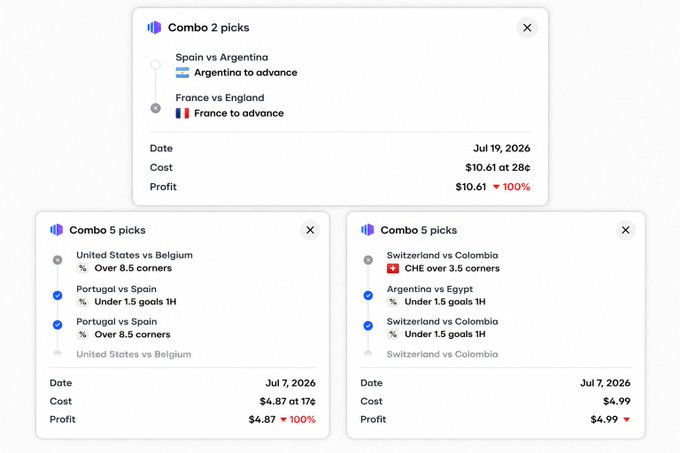
Task: Click the 'France vs England' match title
Action: [220, 98]
